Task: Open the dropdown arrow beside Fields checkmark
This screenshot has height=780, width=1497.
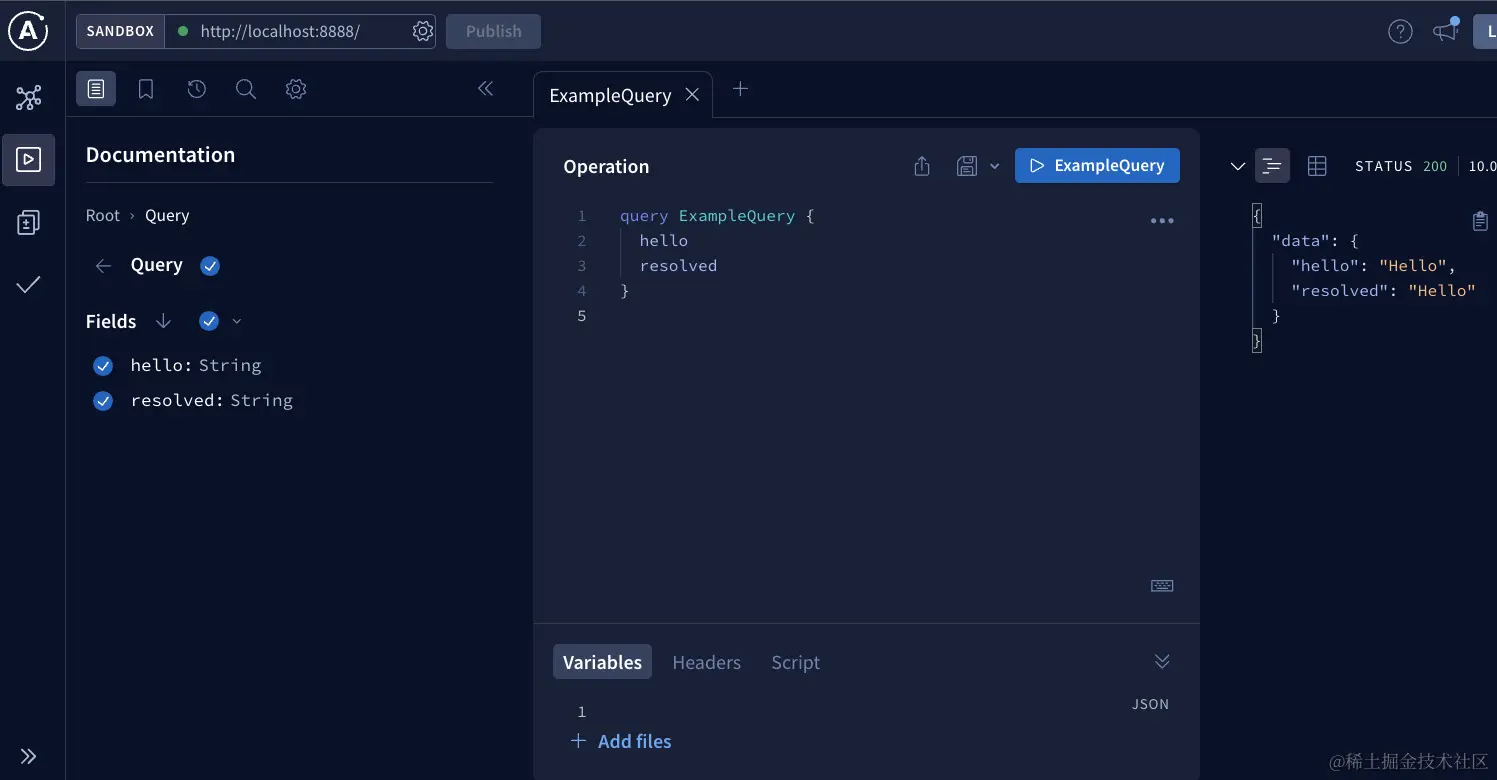Action: pyautogui.click(x=237, y=321)
